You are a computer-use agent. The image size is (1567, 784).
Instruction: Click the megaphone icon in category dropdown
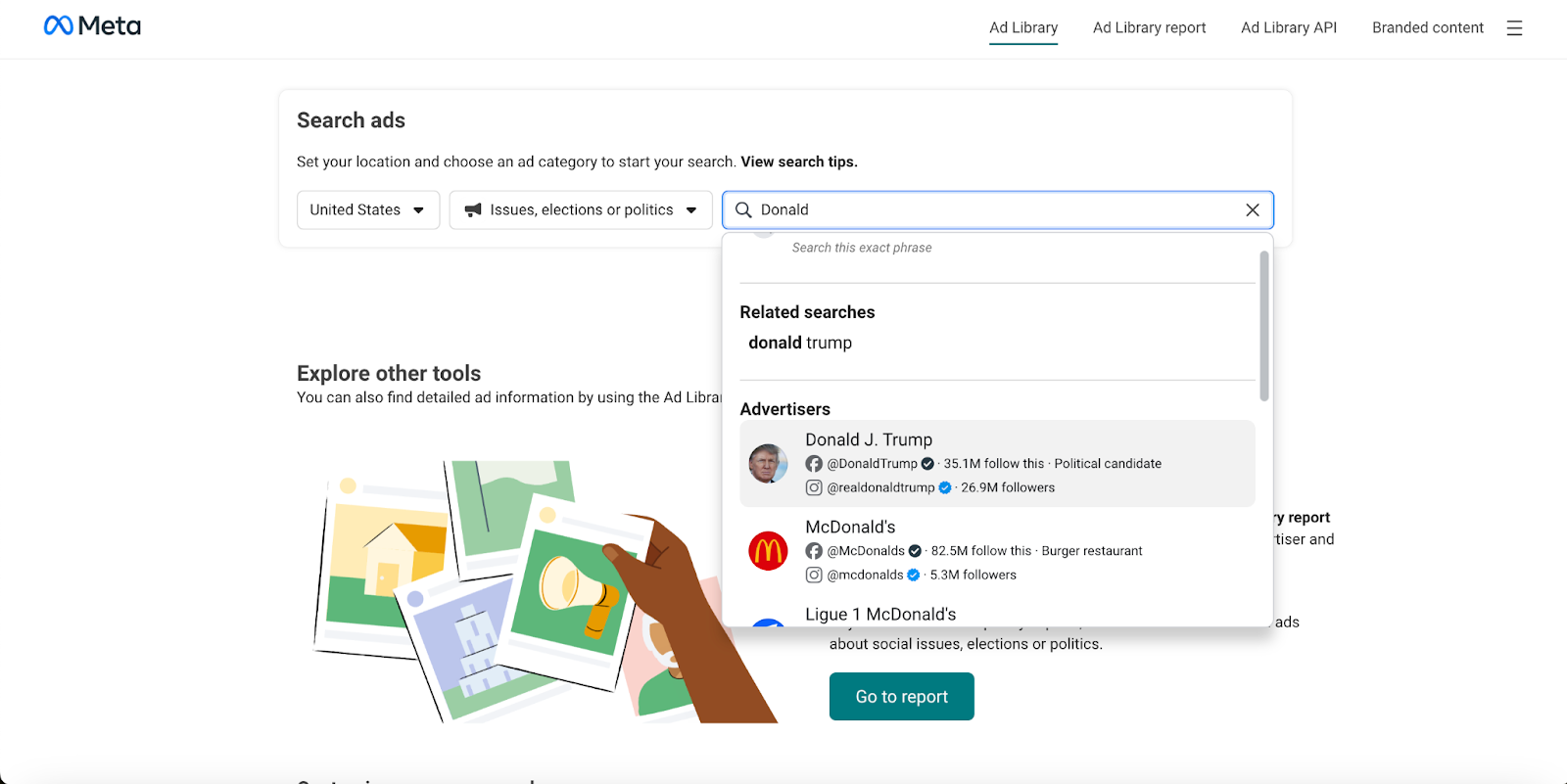coord(473,209)
